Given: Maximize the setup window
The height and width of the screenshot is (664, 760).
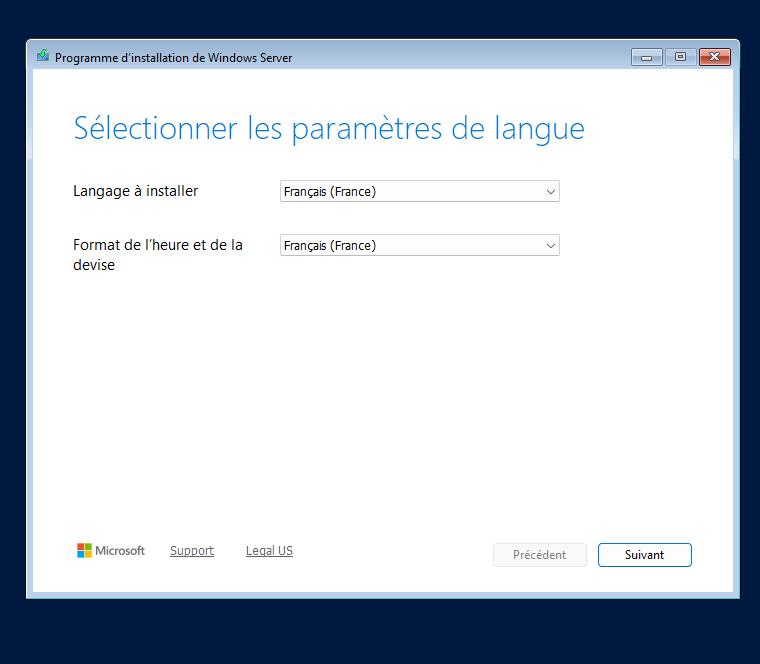Looking at the screenshot, I should pos(681,57).
